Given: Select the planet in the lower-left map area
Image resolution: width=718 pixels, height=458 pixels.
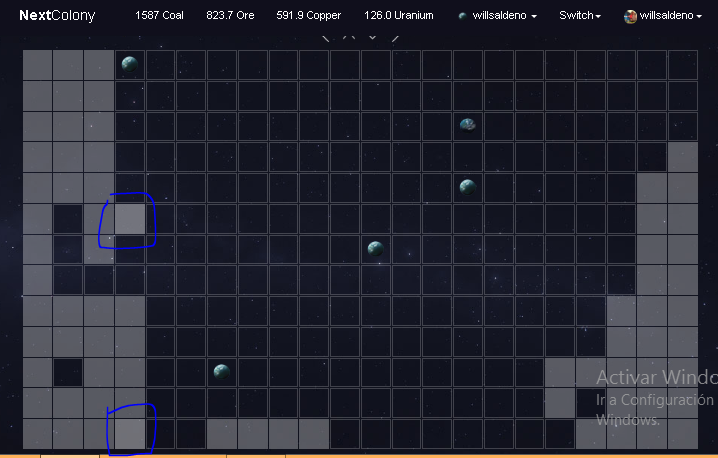Looking at the screenshot, I should coord(222,371).
